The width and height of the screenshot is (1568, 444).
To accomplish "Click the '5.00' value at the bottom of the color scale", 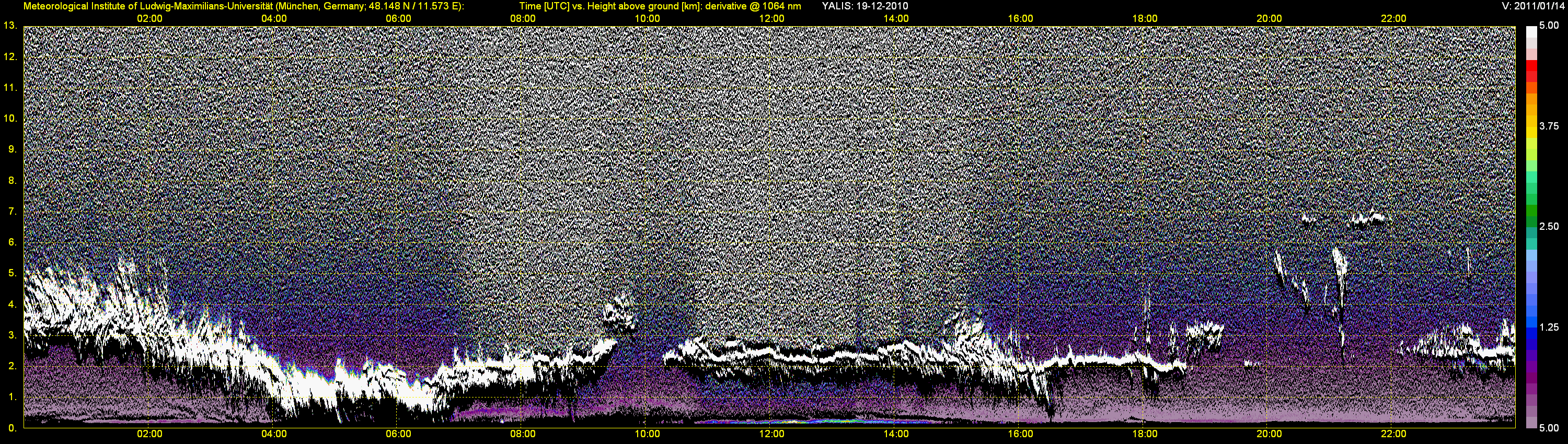I will coord(1549,428).
